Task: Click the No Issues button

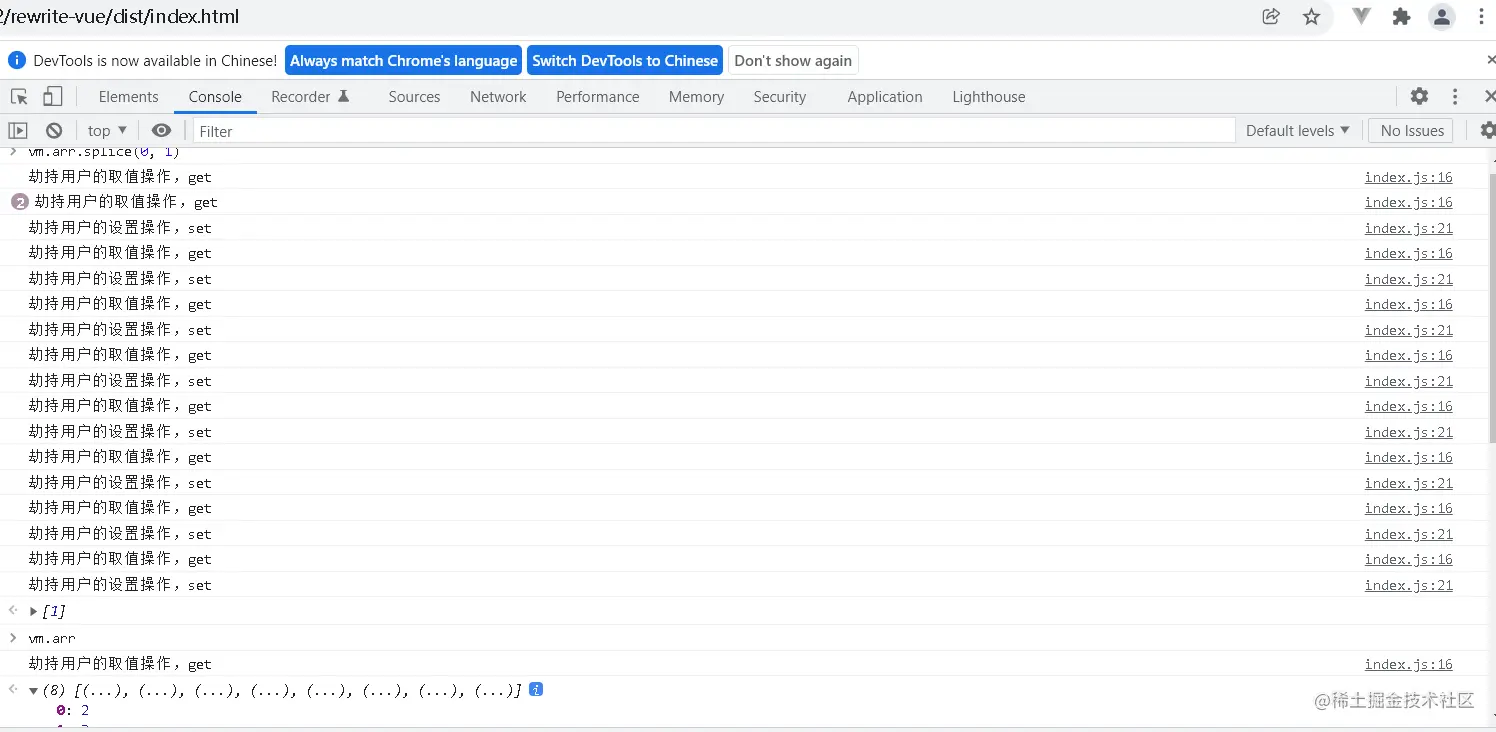Action: click(x=1412, y=130)
